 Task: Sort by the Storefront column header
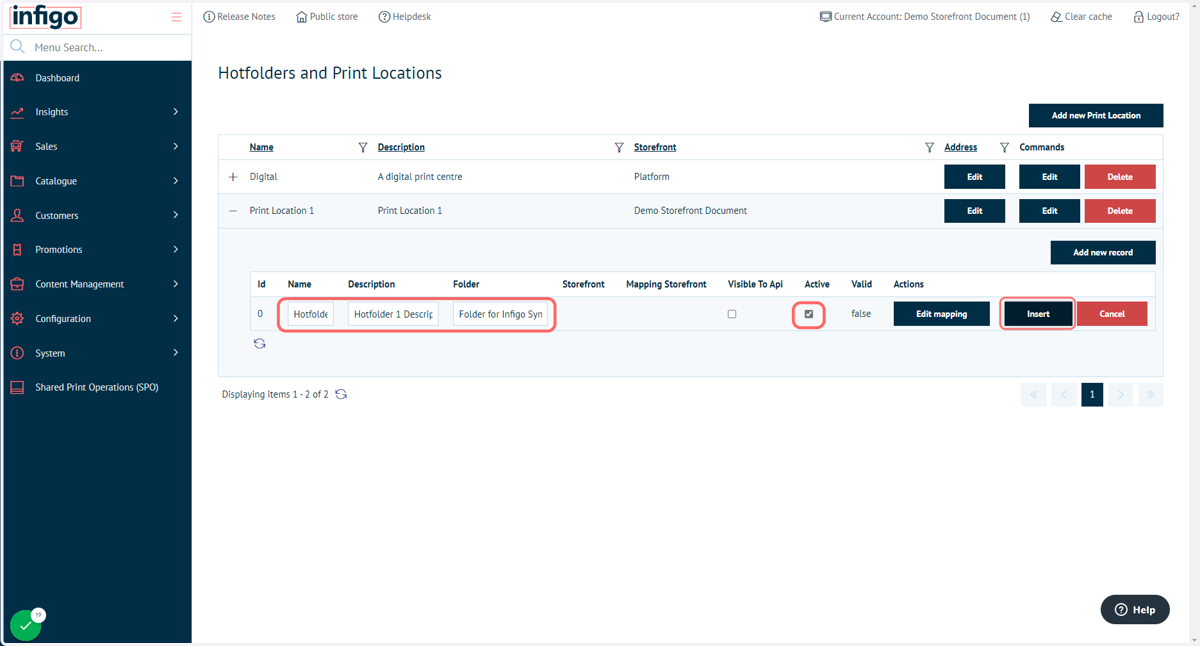click(655, 147)
